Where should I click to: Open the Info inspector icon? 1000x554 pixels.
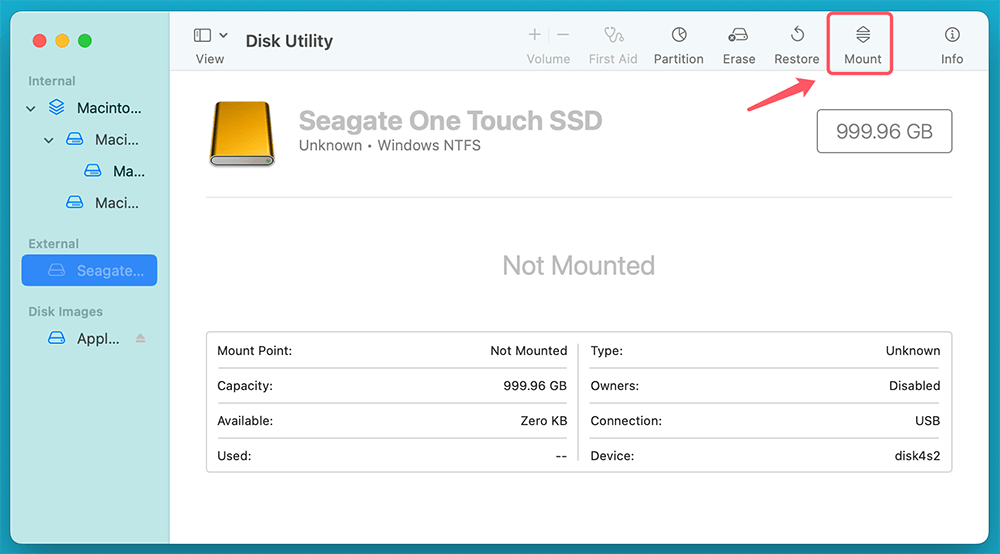(x=951, y=35)
